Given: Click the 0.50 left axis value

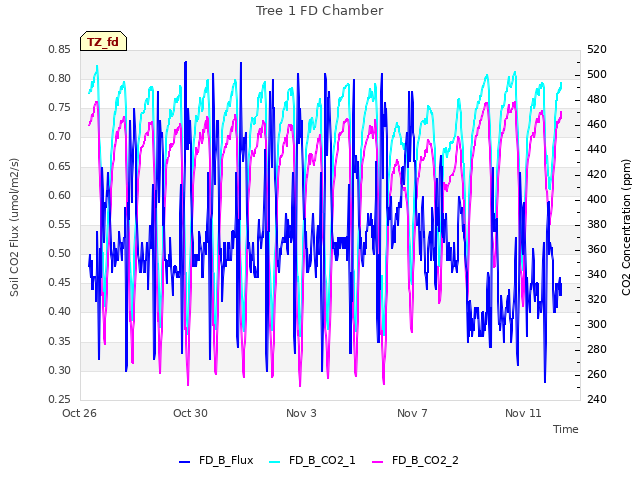Looking at the screenshot, I should coord(60,253).
